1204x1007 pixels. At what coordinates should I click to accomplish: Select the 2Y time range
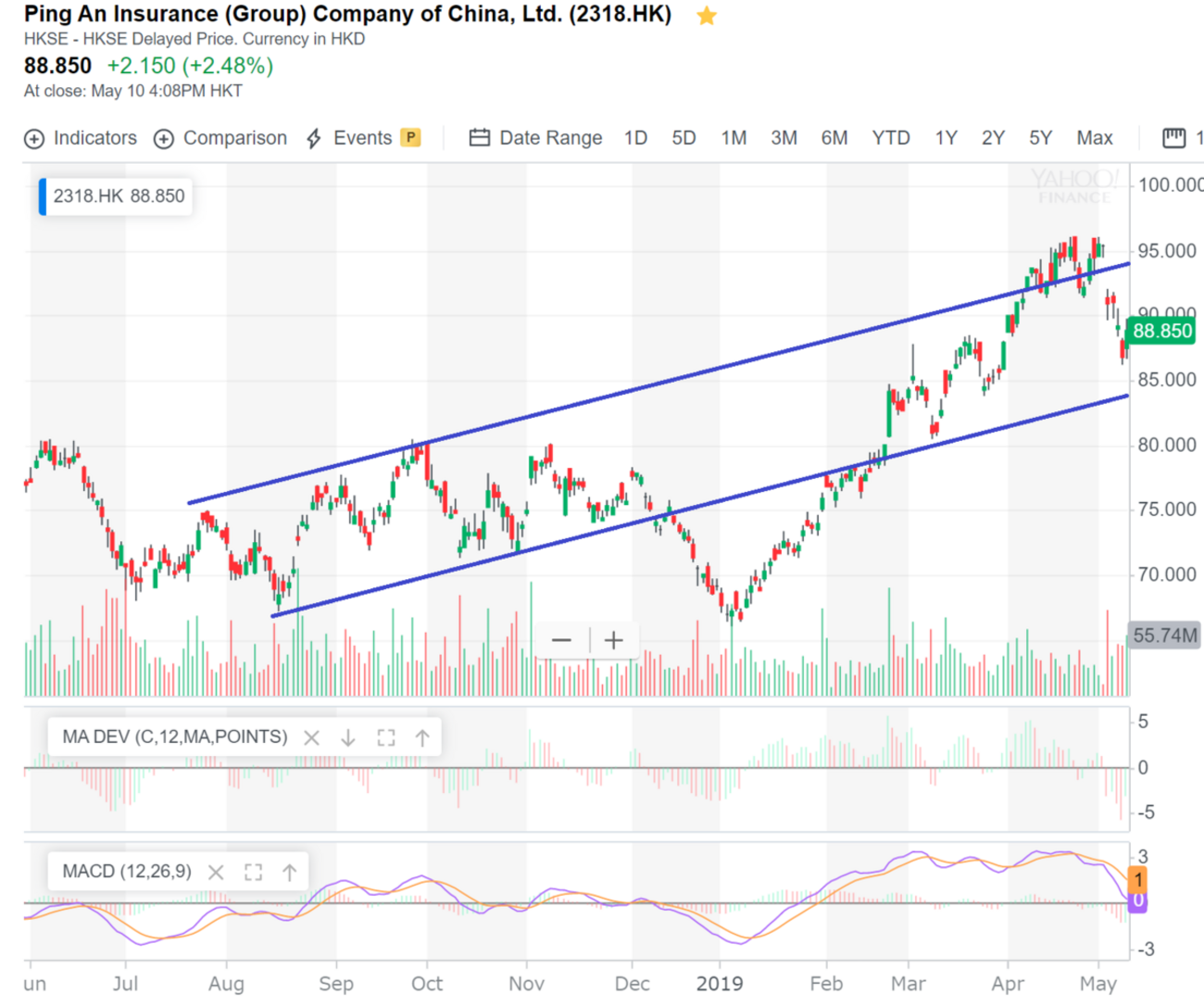click(993, 138)
